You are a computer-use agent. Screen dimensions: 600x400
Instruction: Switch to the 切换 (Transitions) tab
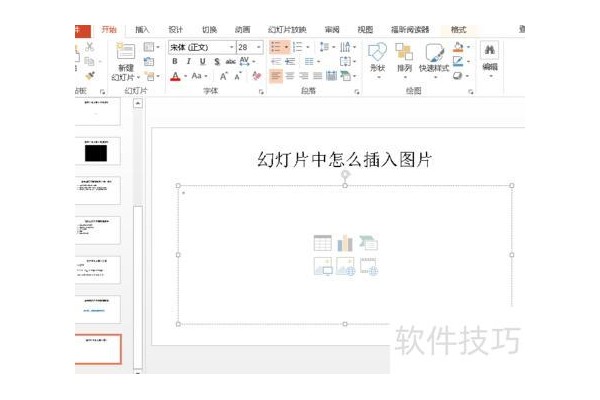(x=209, y=29)
